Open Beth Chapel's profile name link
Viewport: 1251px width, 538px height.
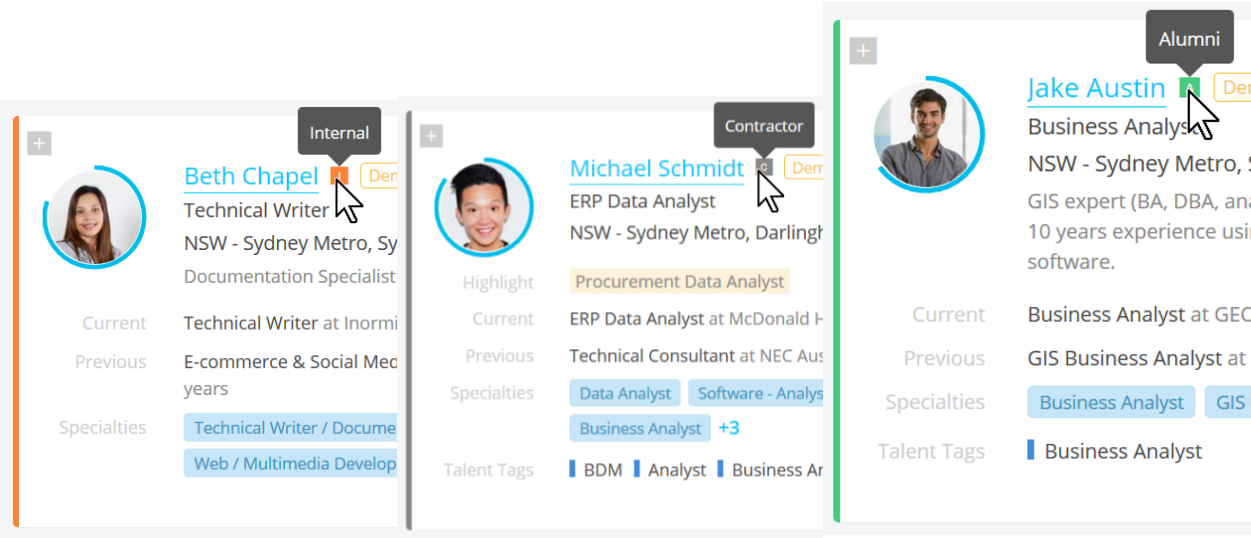[251, 176]
